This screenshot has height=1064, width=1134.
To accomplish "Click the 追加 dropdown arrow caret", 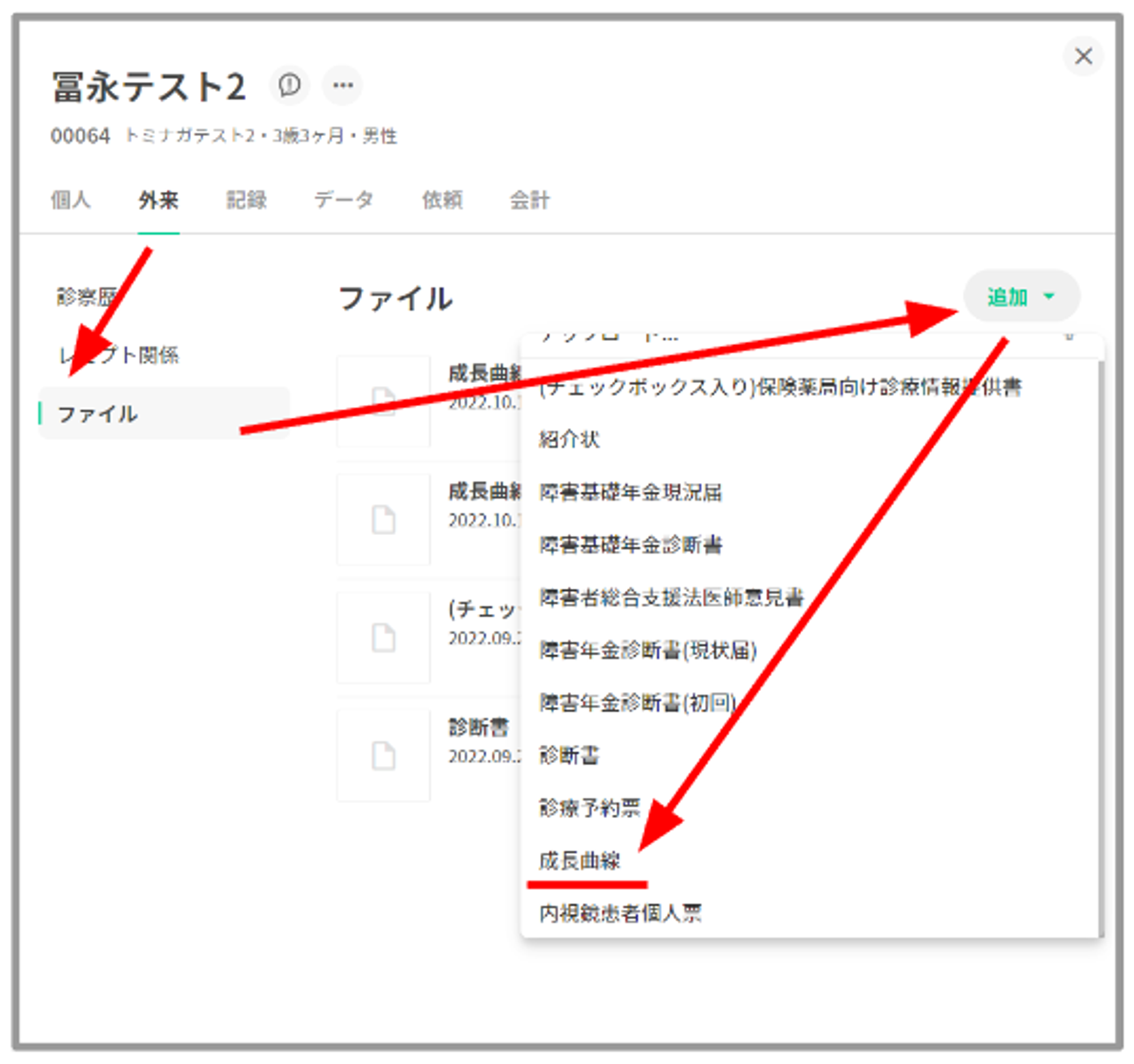I will pos(1048,296).
